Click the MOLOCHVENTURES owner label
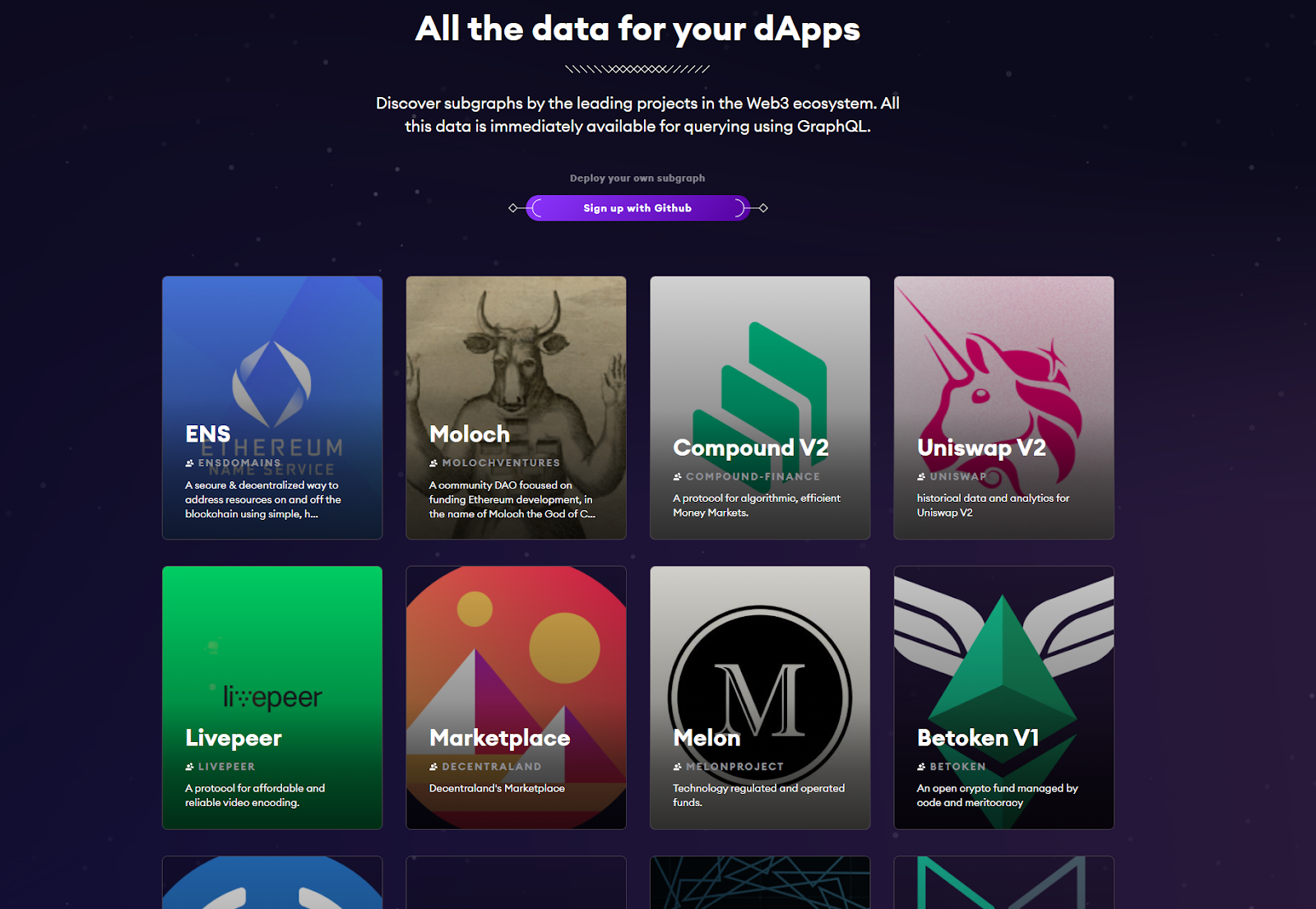 pos(501,463)
